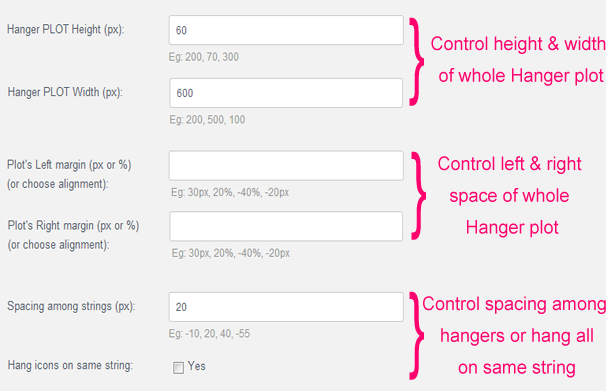
Task: Click the hint text Eg: 200, 70, 300
Action: tap(204, 57)
